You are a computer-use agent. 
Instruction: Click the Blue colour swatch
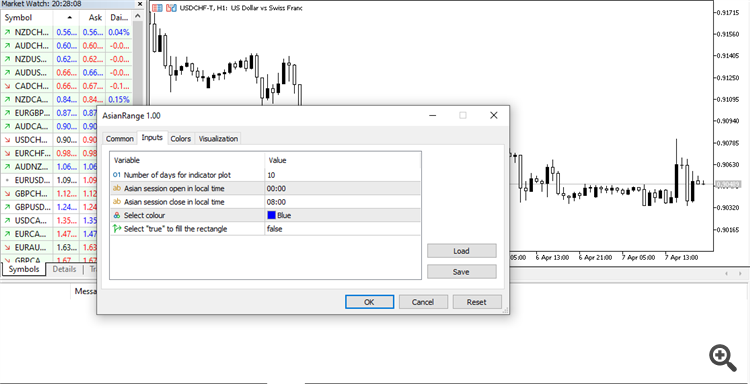(272, 215)
